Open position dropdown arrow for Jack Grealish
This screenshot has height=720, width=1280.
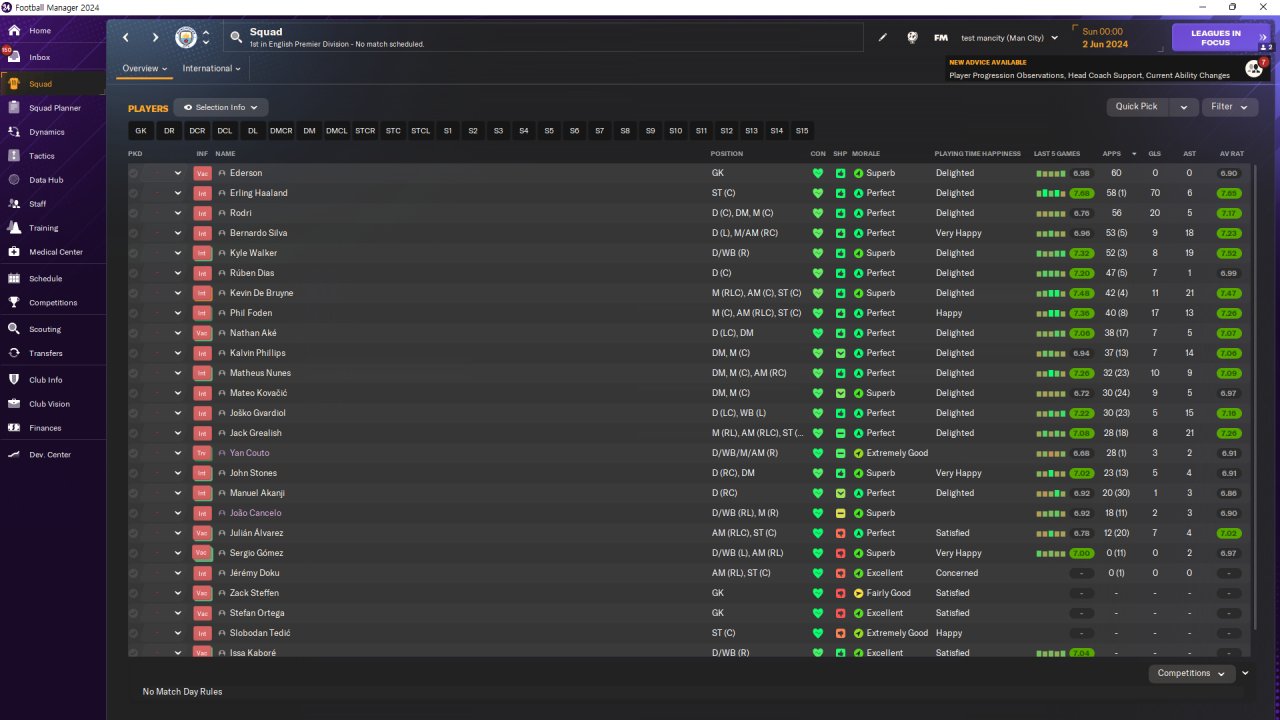tap(178, 433)
